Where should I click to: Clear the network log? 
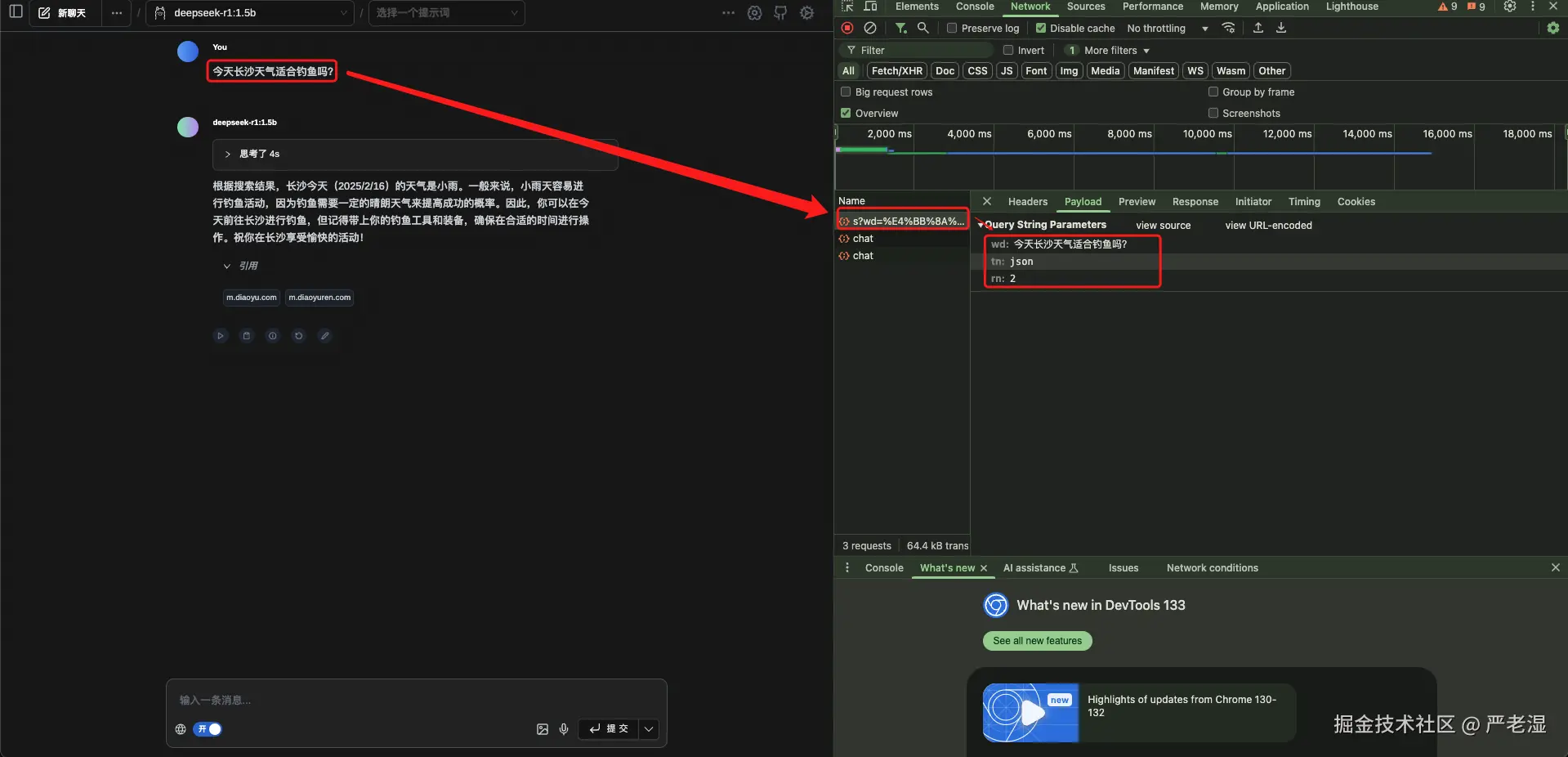pos(870,28)
